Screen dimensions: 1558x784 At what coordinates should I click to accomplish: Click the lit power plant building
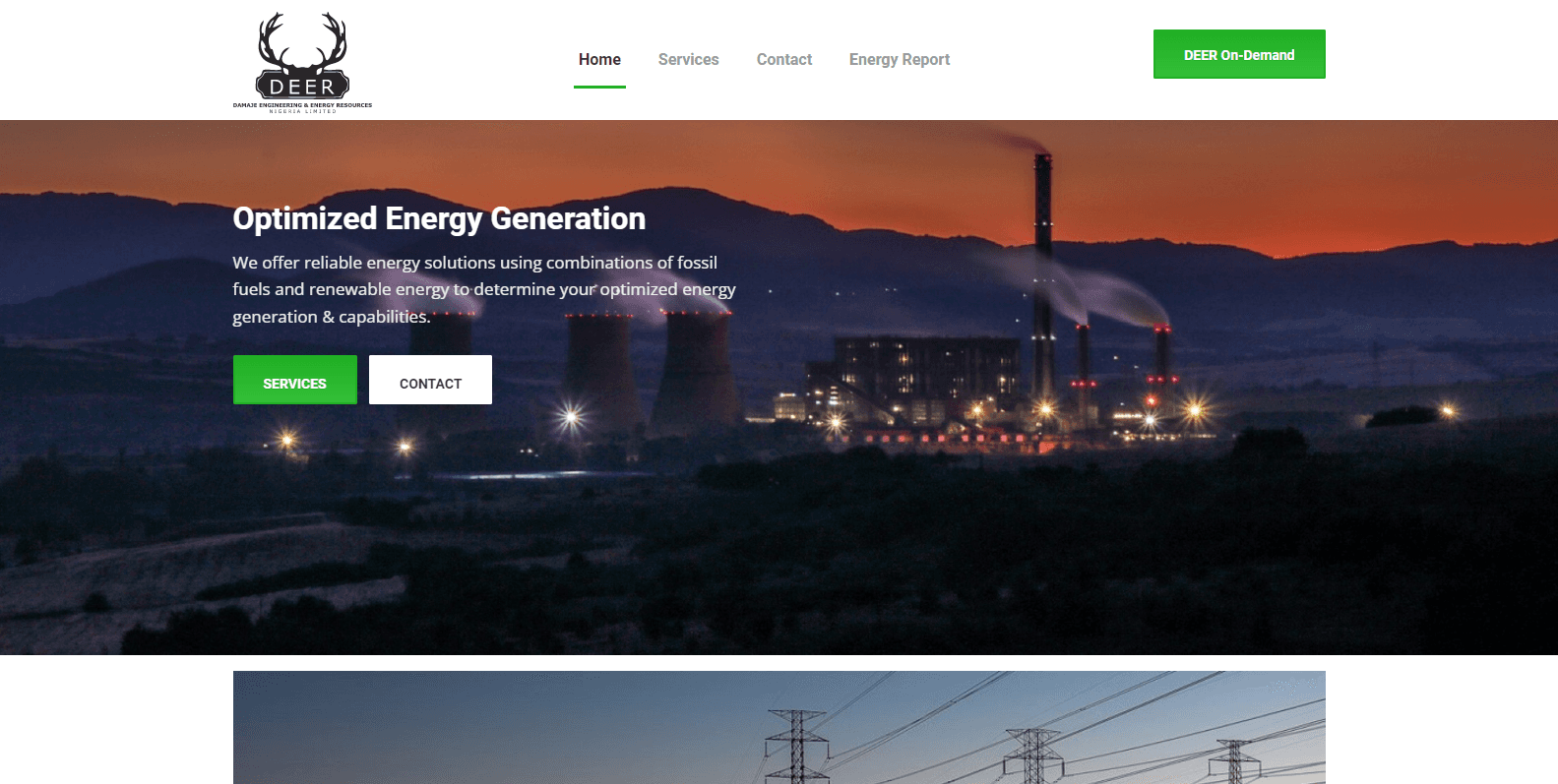point(915,379)
